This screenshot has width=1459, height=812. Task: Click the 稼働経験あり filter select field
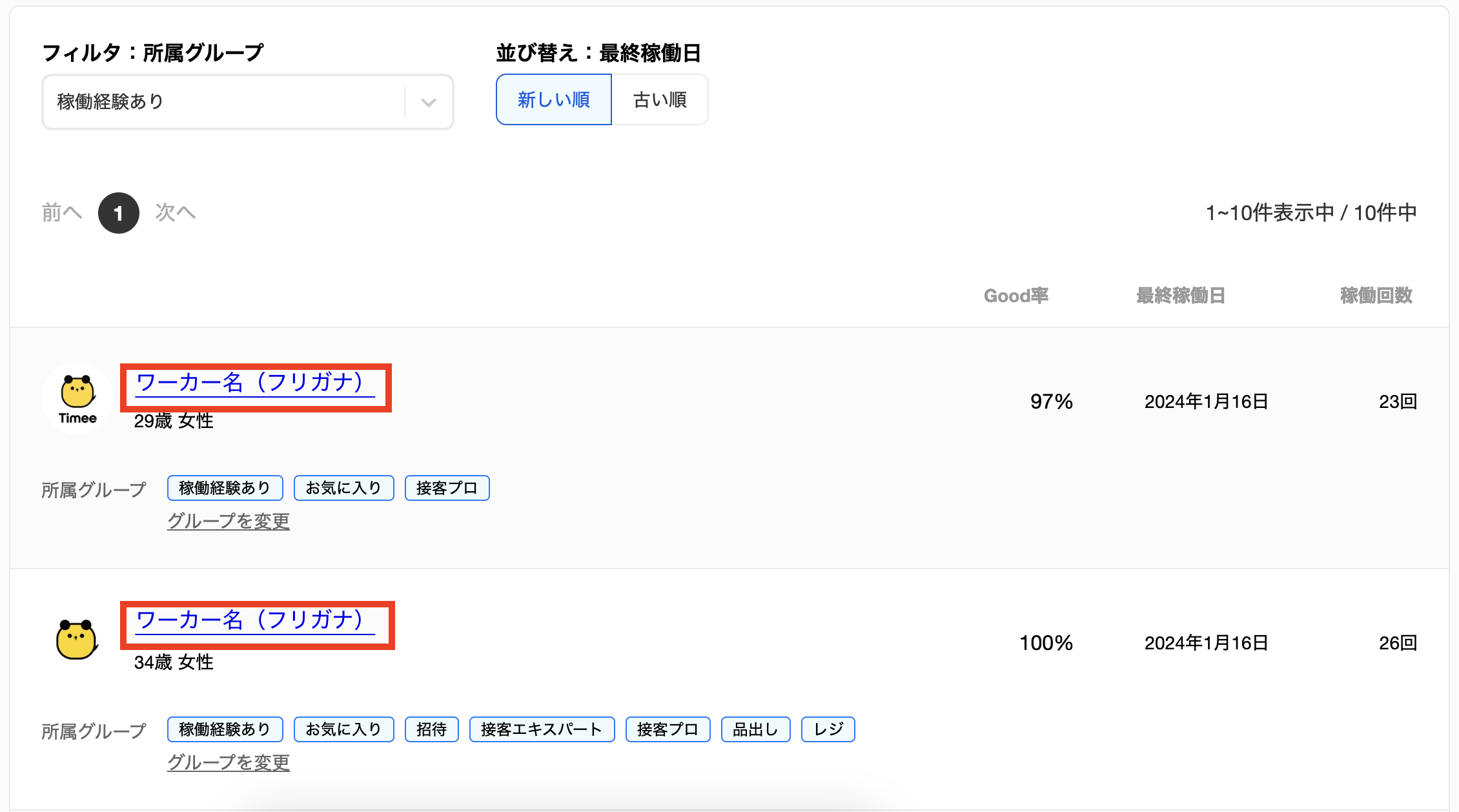223,102
